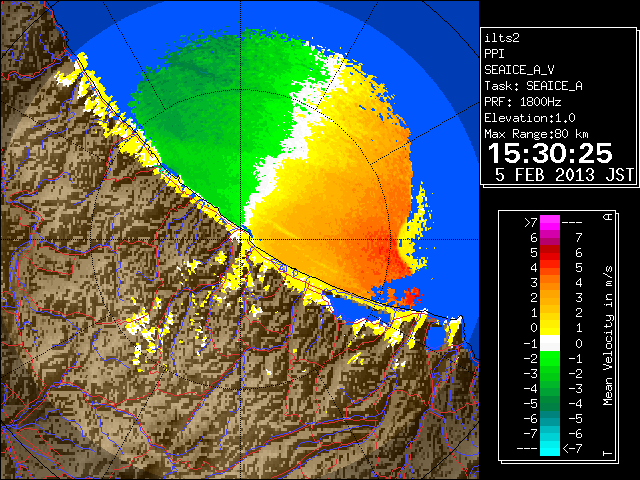Click the 'Task: SEAICE_A' line
640x480 pixels.
coord(533,86)
